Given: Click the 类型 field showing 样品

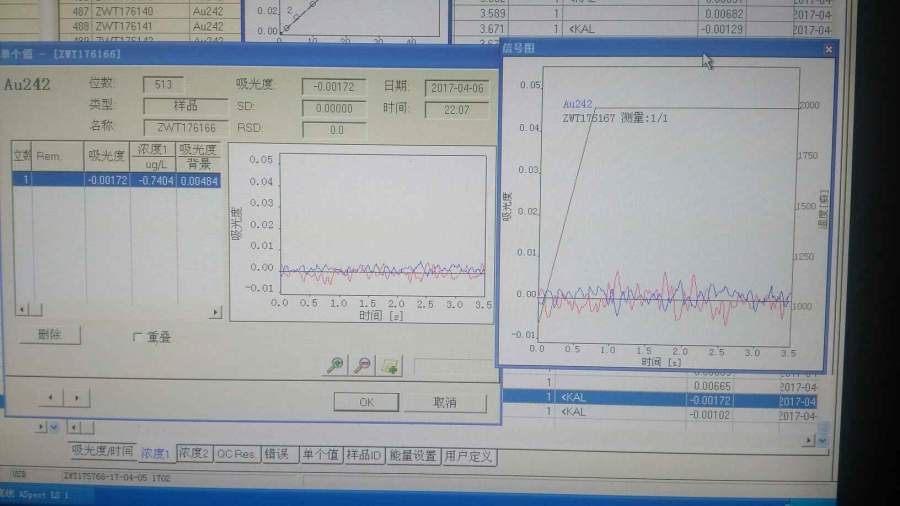Looking at the screenshot, I should pyautogui.click(x=185, y=106).
